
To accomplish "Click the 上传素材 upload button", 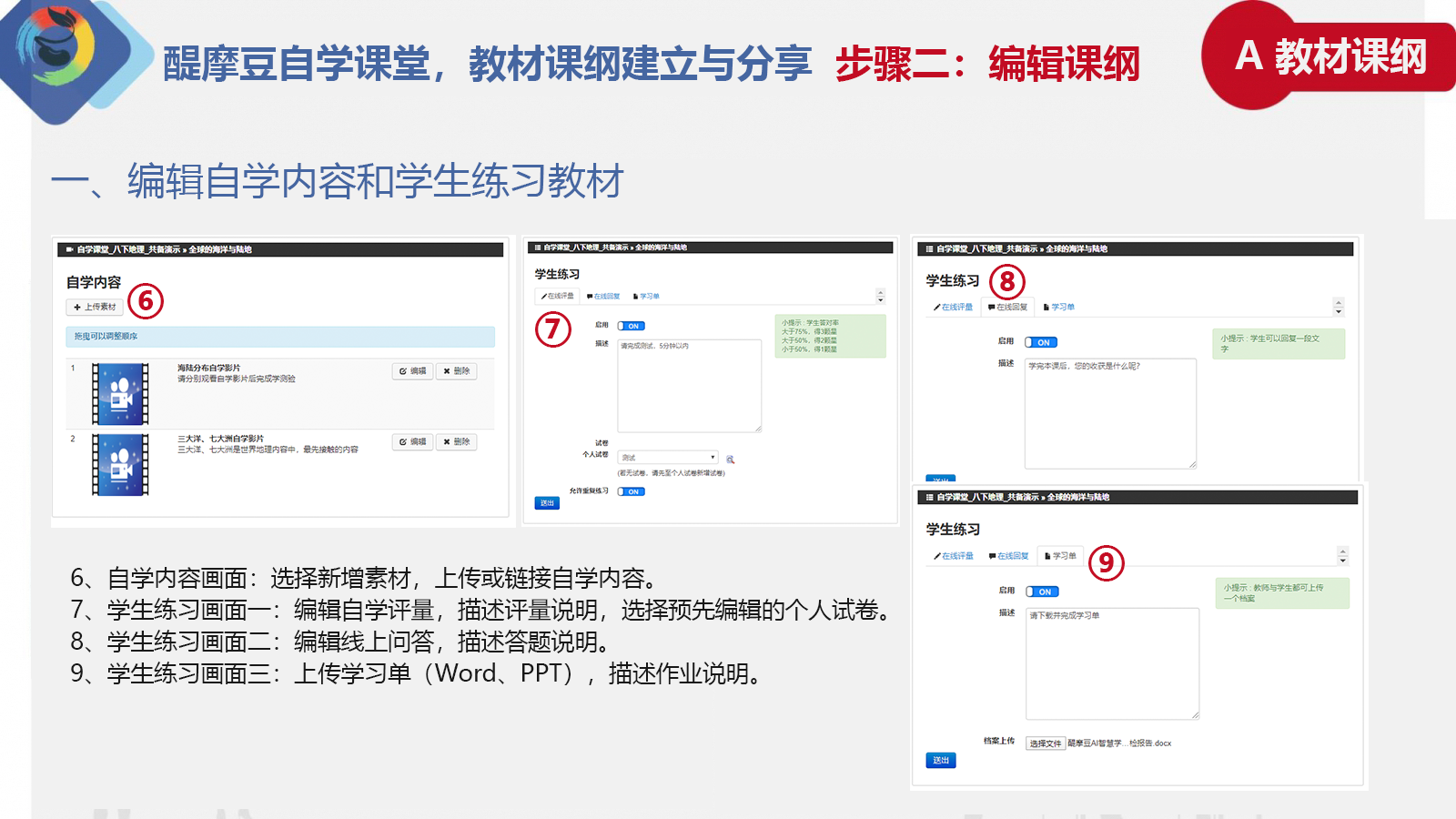I will (95, 308).
